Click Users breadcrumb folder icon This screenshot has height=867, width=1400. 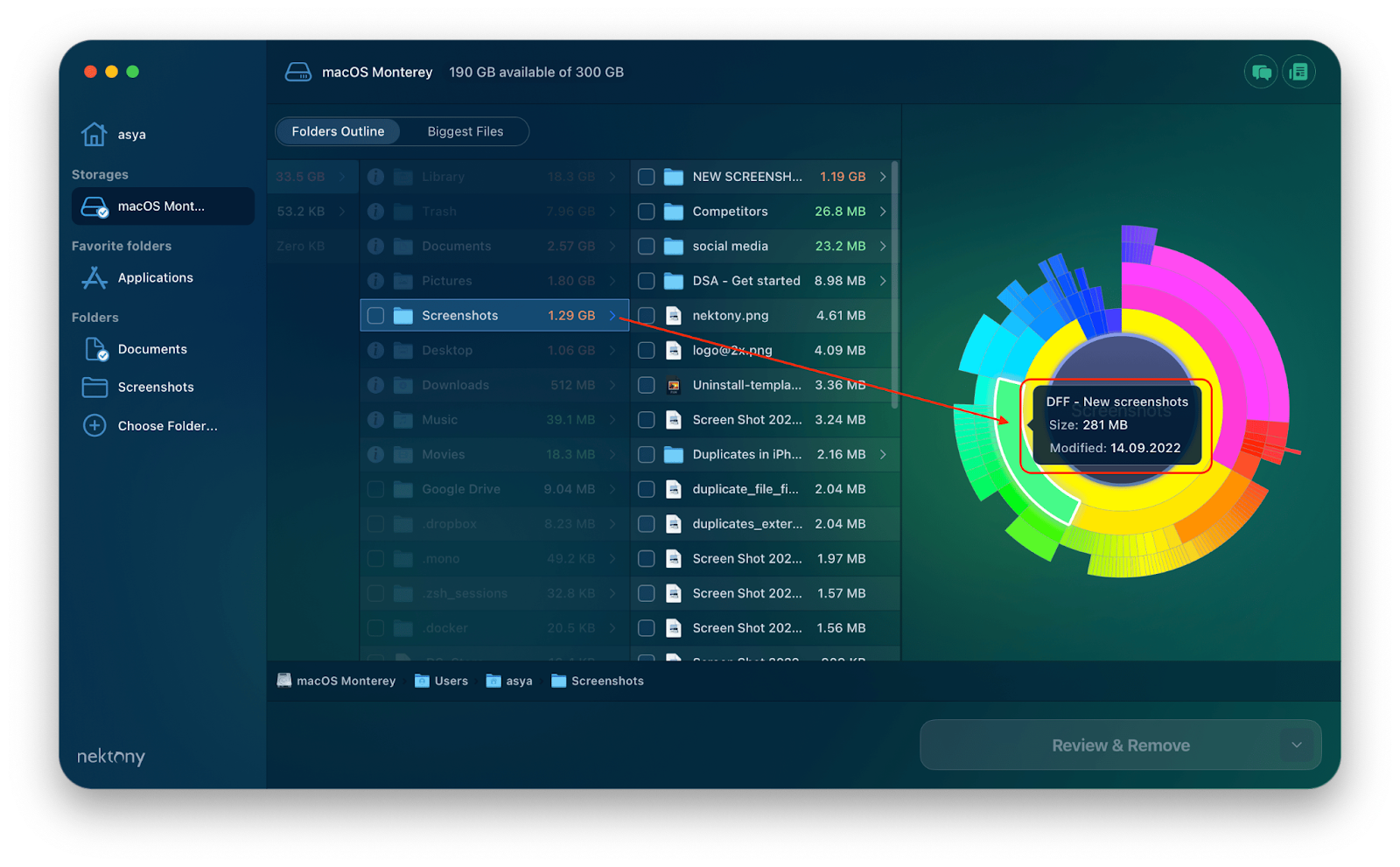pos(422,681)
